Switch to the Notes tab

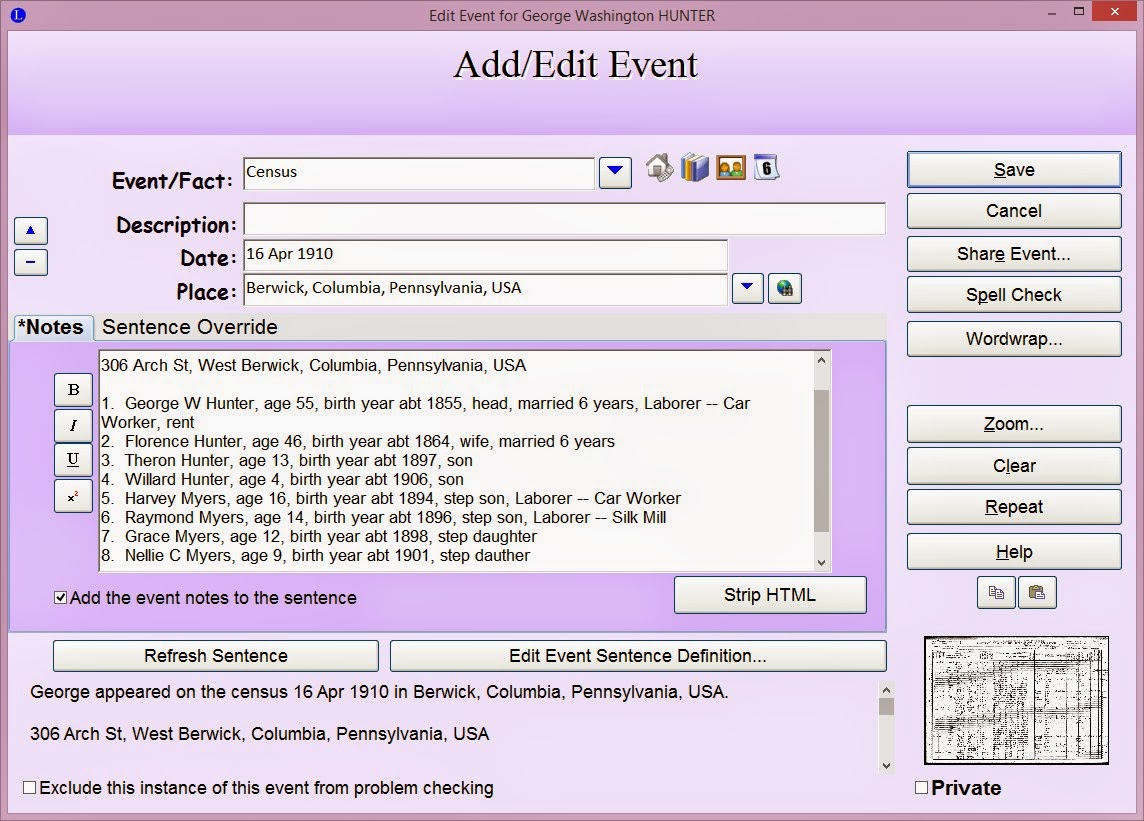(51, 328)
